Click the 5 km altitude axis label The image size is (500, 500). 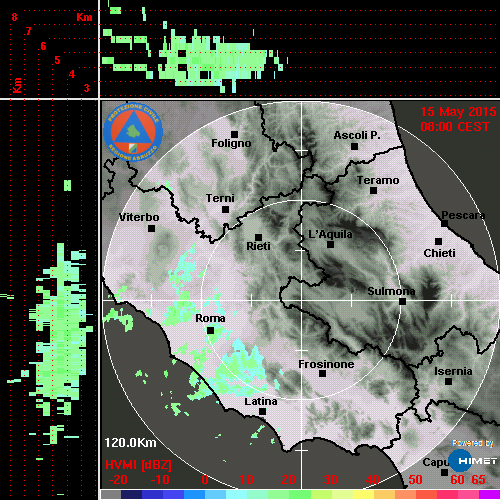[x=57, y=60]
